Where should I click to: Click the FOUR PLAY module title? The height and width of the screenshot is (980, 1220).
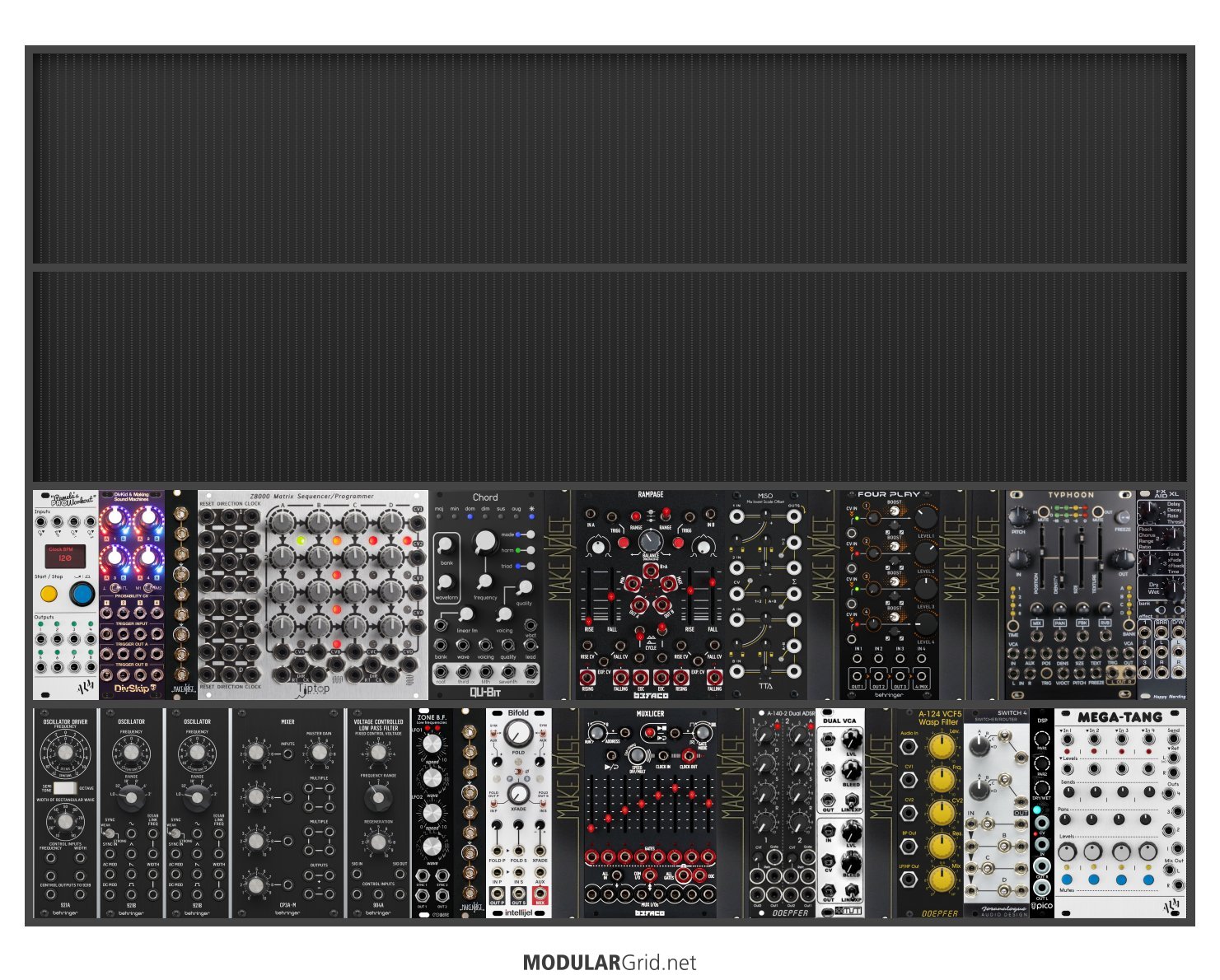[x=889, y=495]
